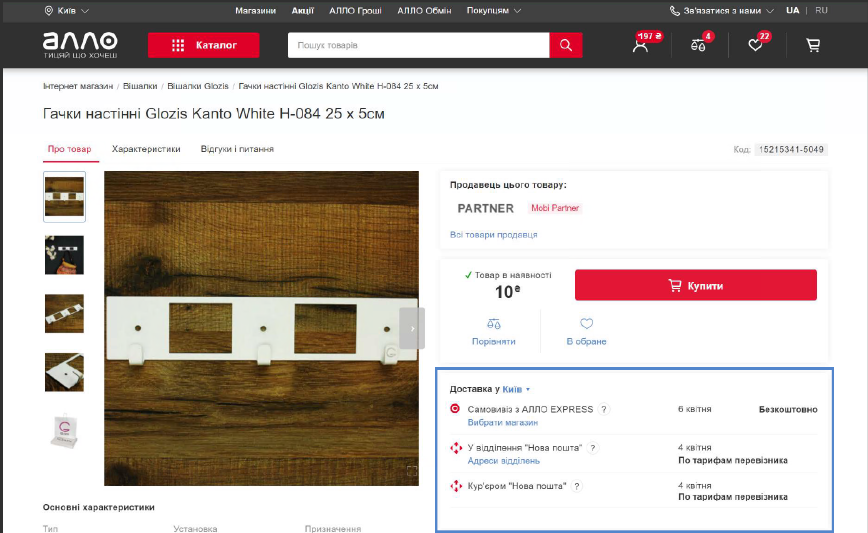Open the Відгуки і питання tab

pyautogui.click(x=237, y=149)
